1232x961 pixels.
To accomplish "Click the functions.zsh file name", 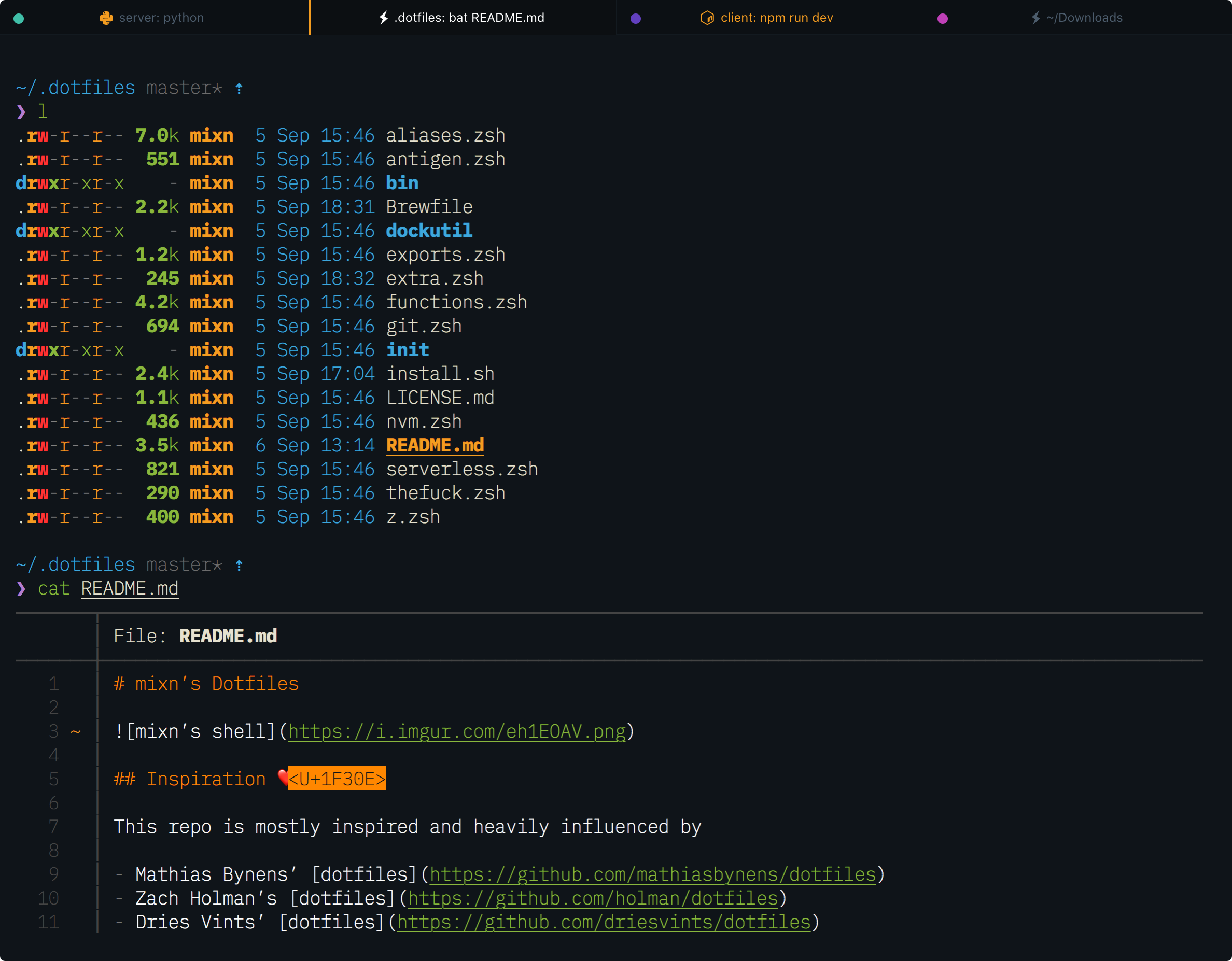I will 457,302.
